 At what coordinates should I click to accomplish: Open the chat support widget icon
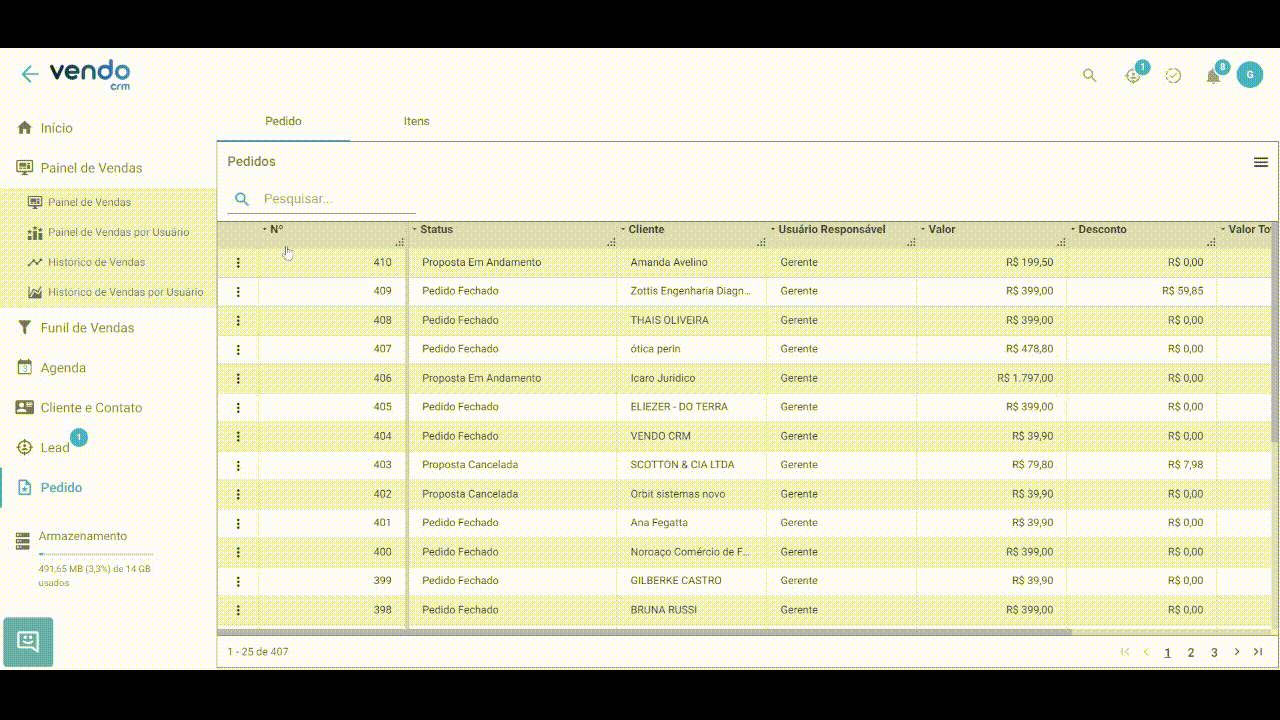(28, 641)
